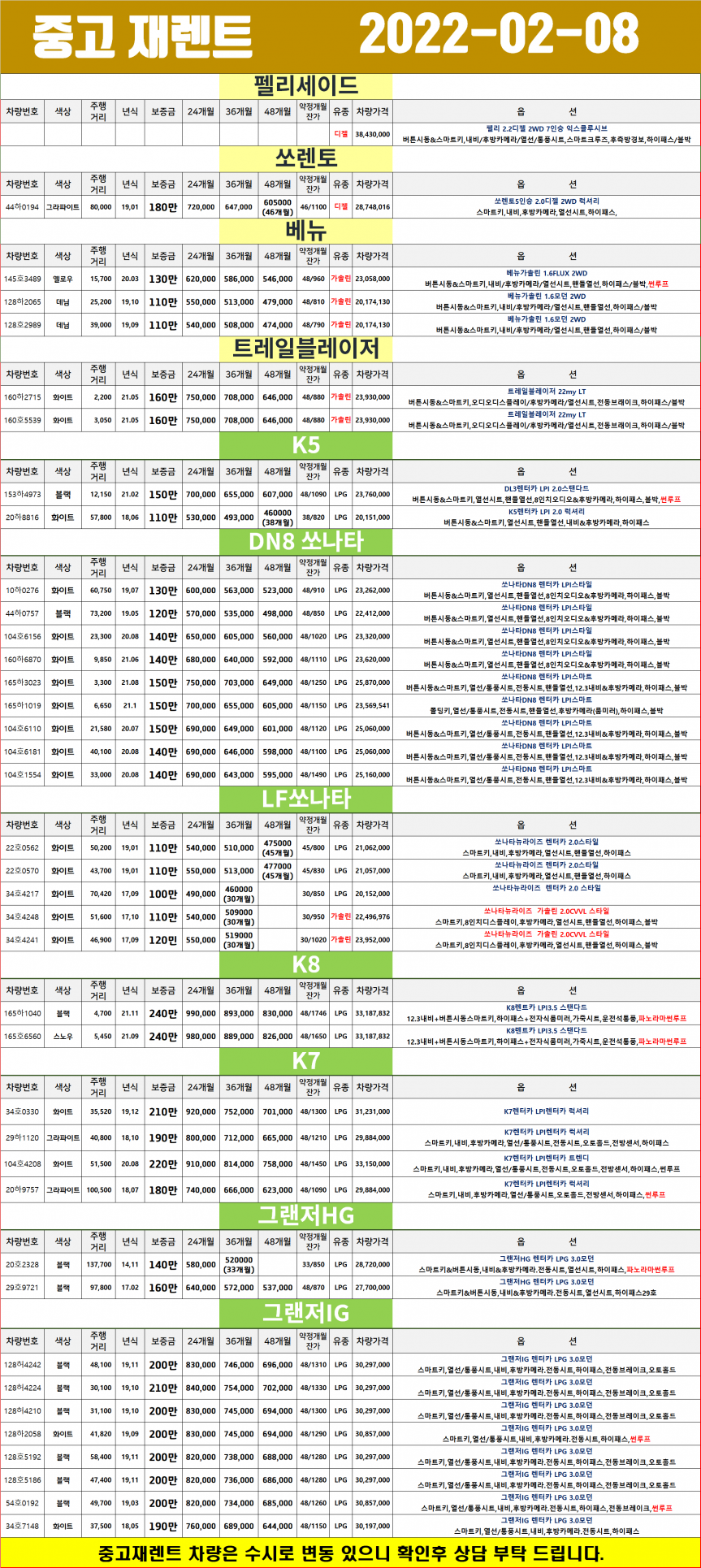Click vehicle number 34호4248

(x=22, y=916)
